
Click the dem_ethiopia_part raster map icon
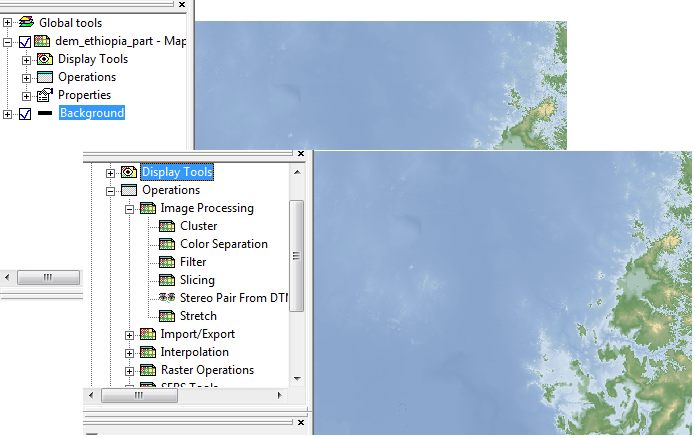point(42,41)
